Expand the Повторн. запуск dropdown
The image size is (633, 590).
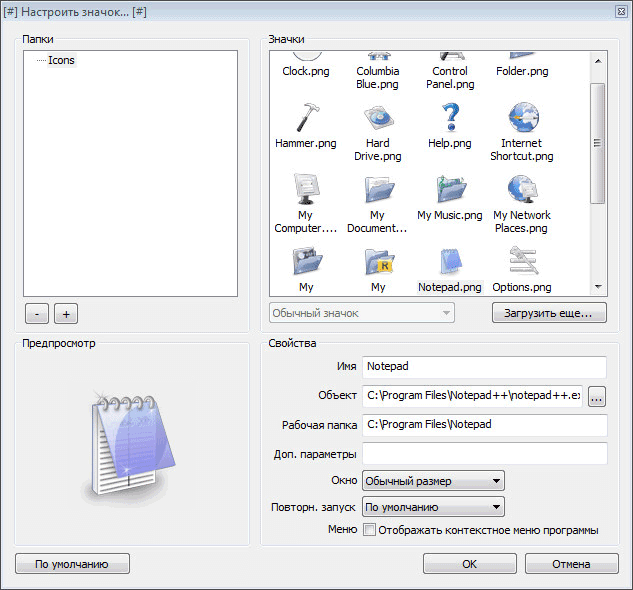433,506
